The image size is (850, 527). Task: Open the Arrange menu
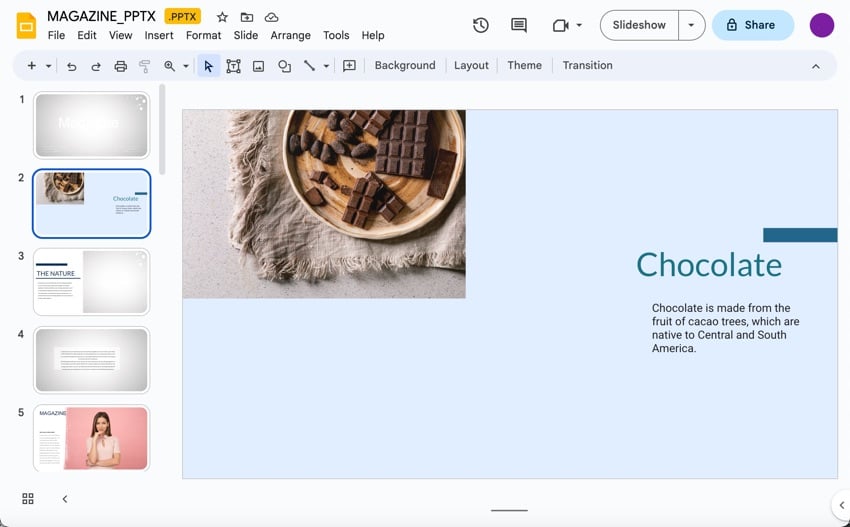(290, 35)
